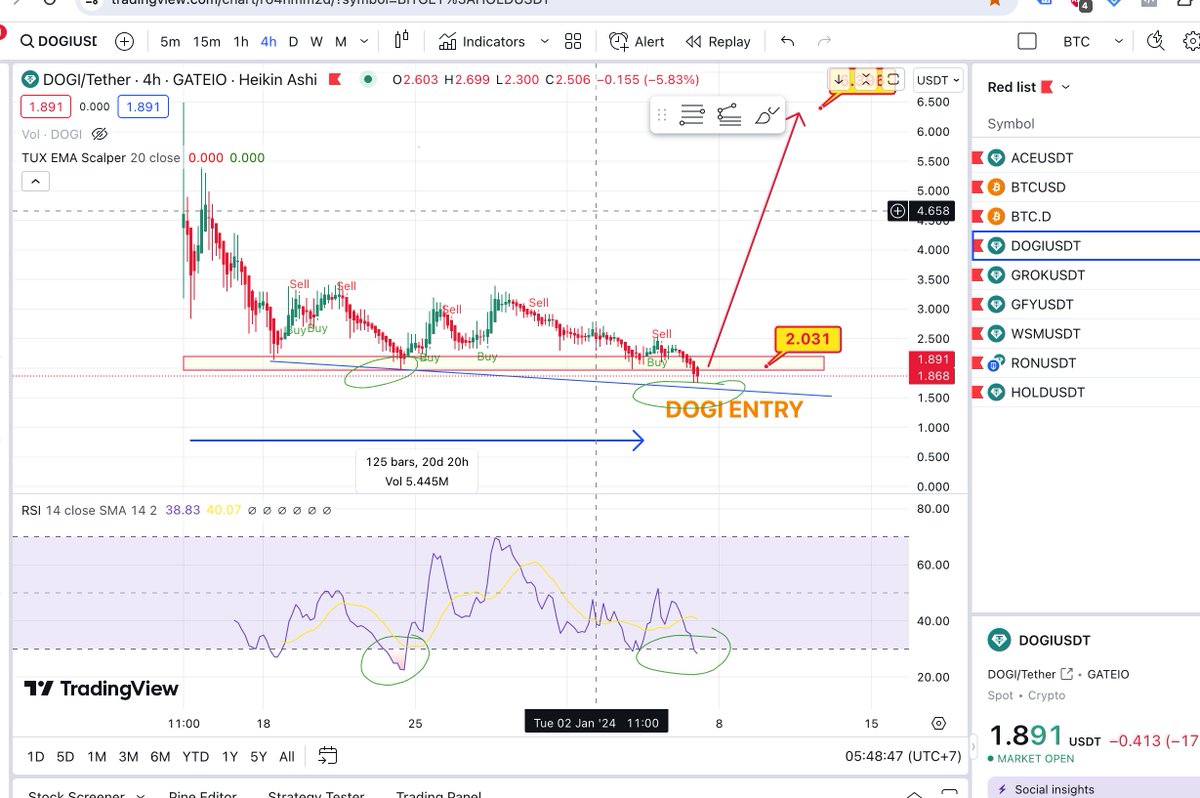Image resolution: width=1200 pixels, height=798 pixels.
Task: Switch to the 5m timeframe
Action: 170,42
